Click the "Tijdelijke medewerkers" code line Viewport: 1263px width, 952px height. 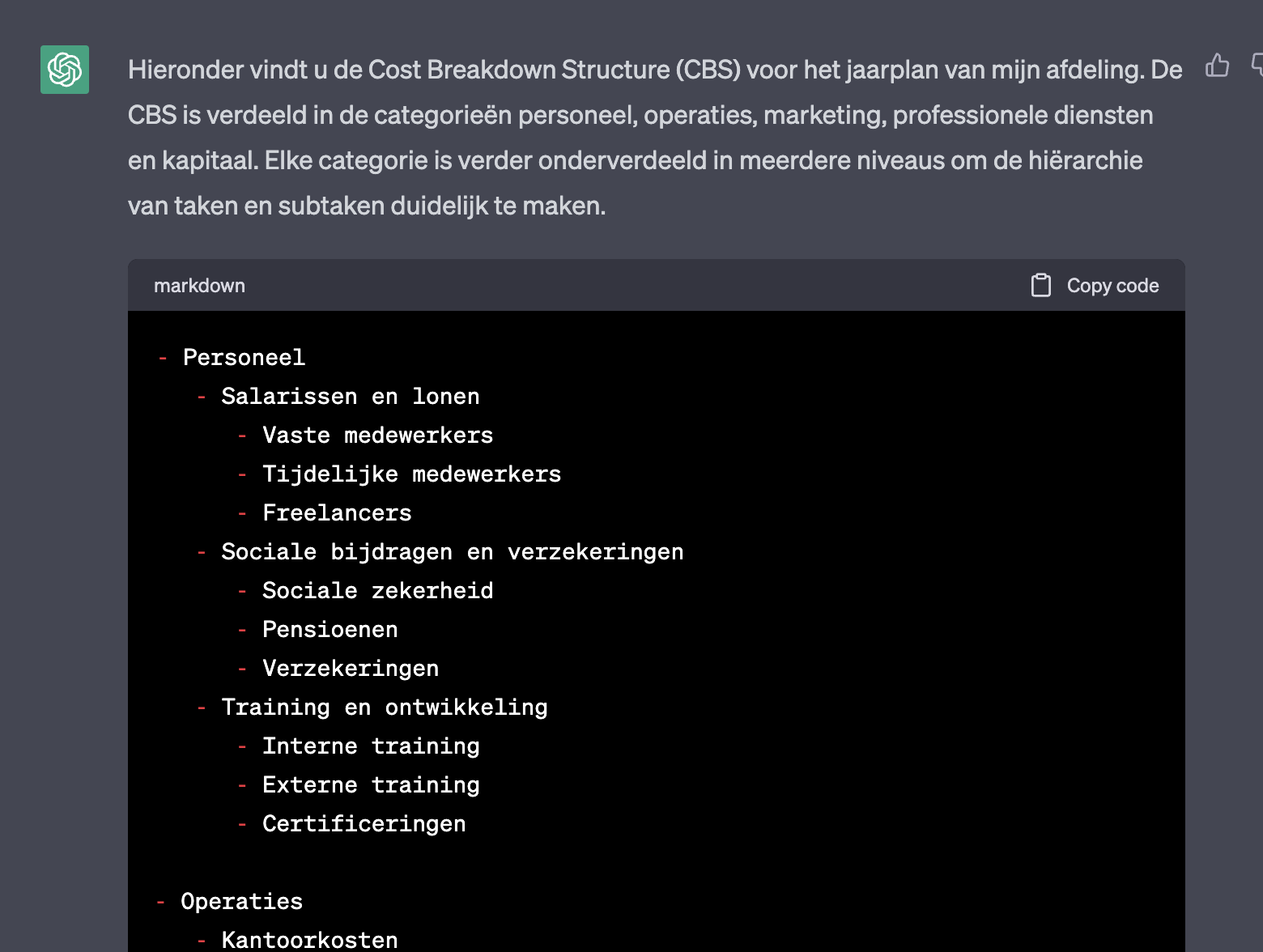click(x=411, y=474)
